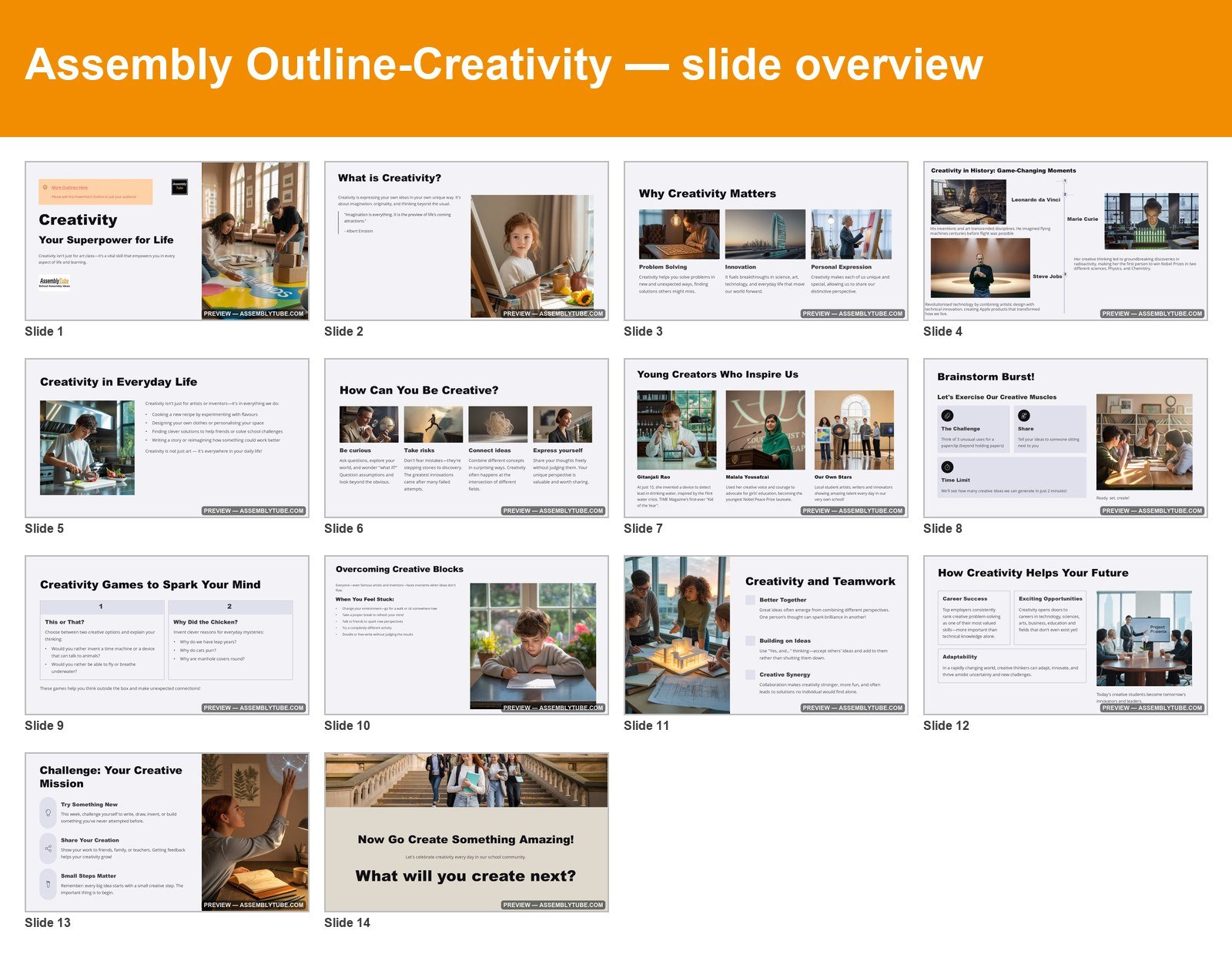
Task: Click the "Slide 2" label
Action: tap(343, 331)
